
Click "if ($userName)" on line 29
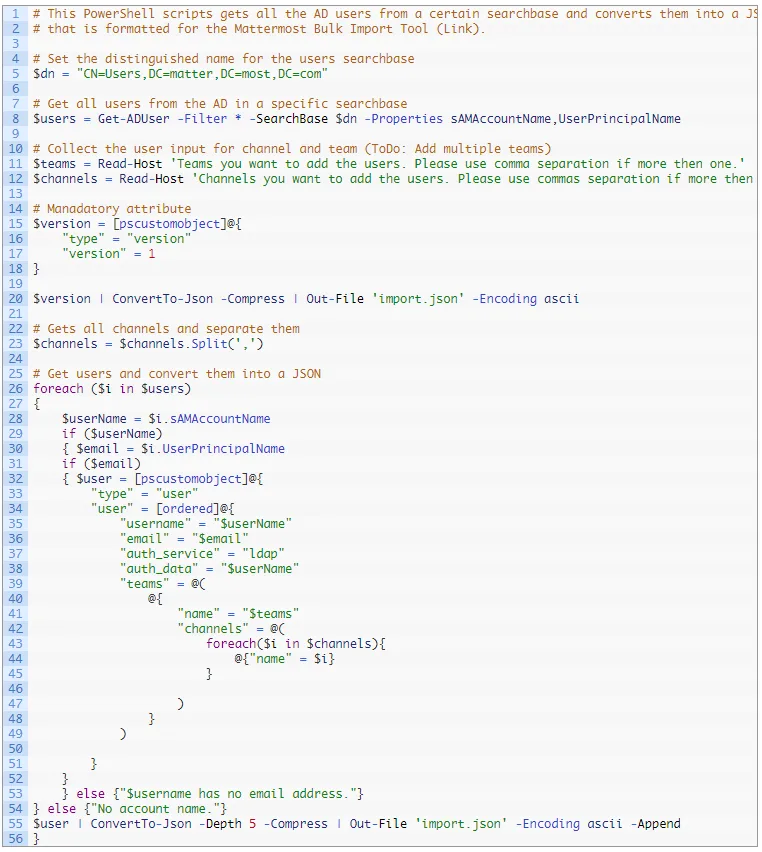[112, 434]
